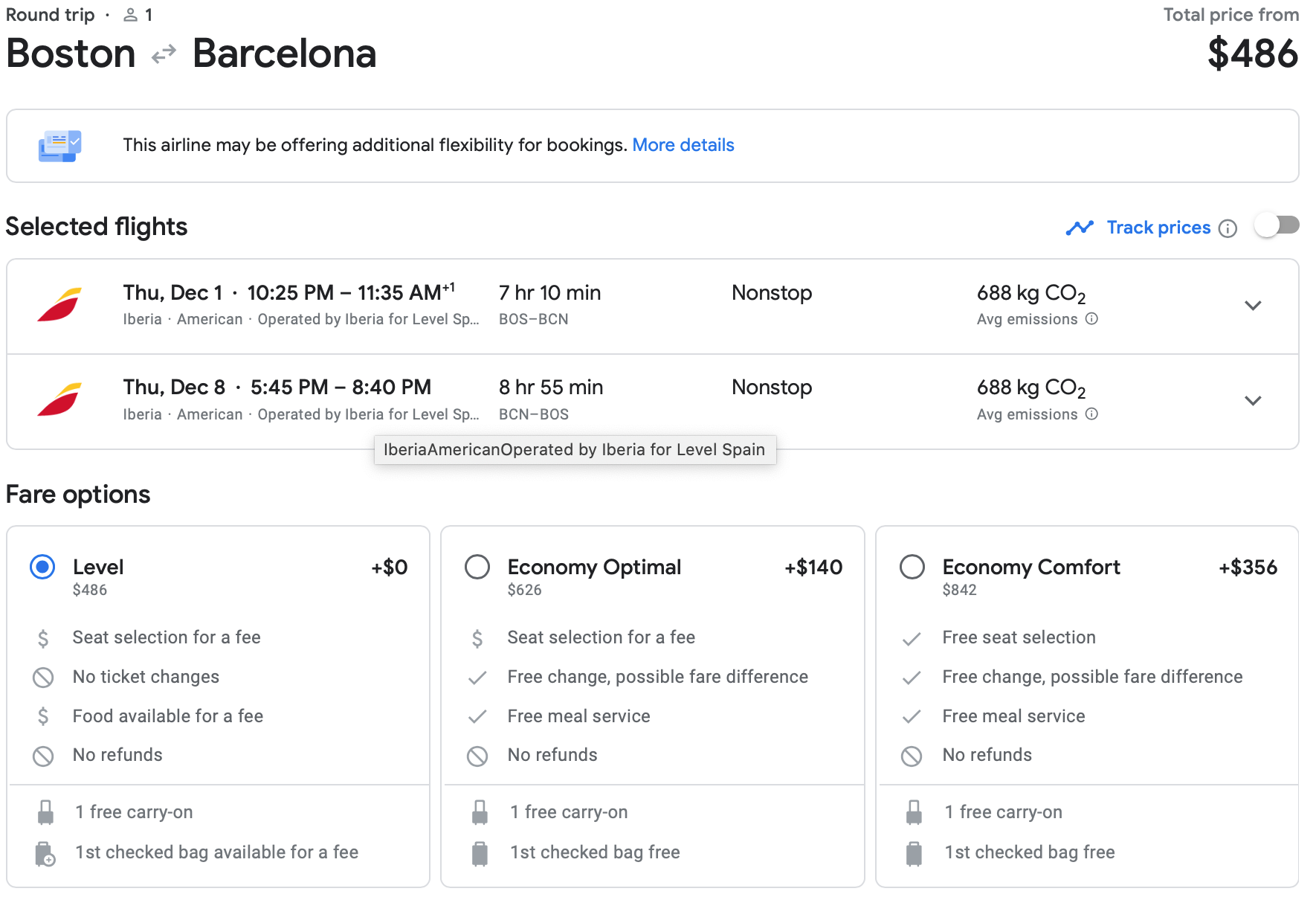
Task: Click info icon for Dec 1 flight emissions
Action: tap(1091, 319)
